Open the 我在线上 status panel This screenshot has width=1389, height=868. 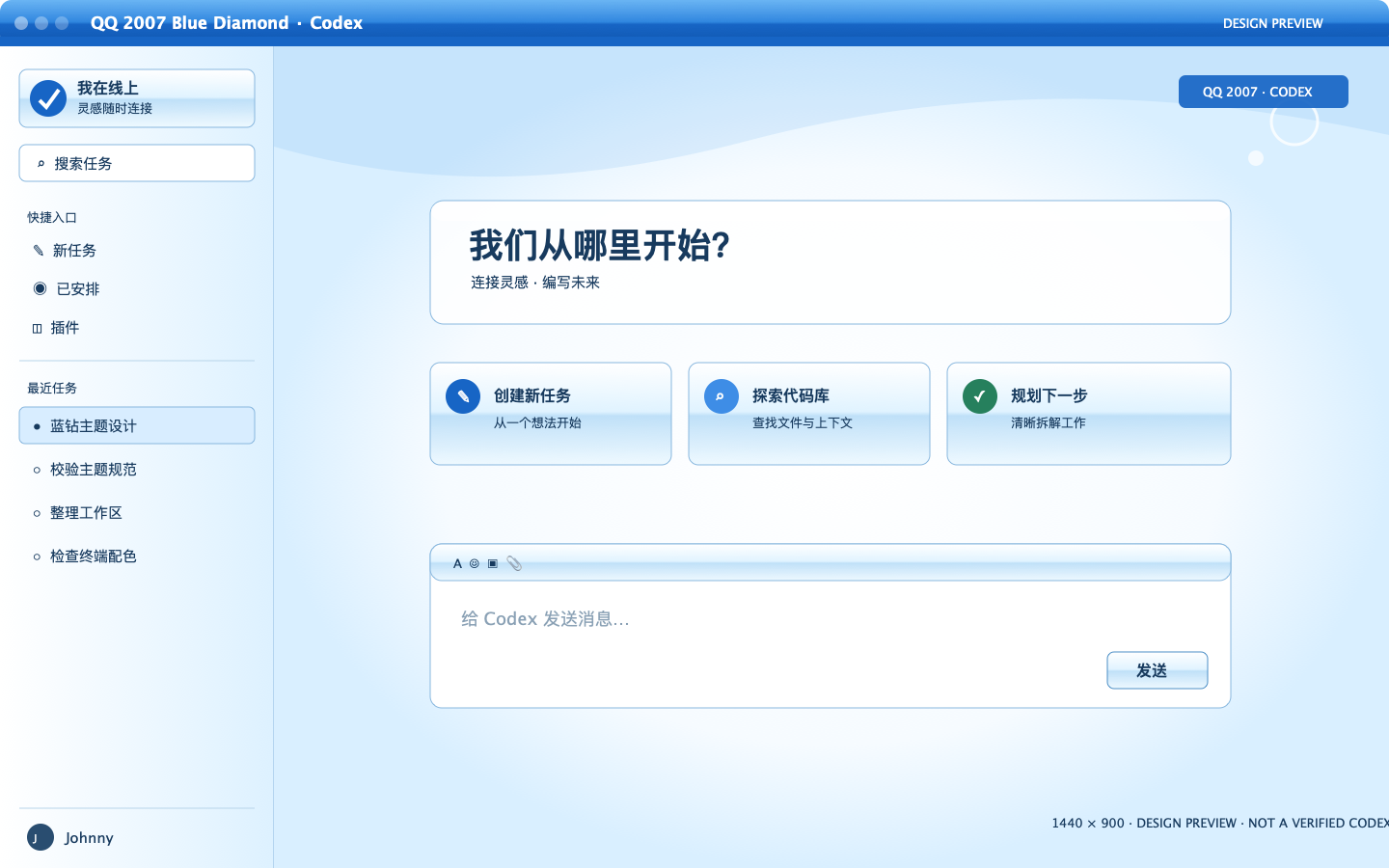(137, 98)
